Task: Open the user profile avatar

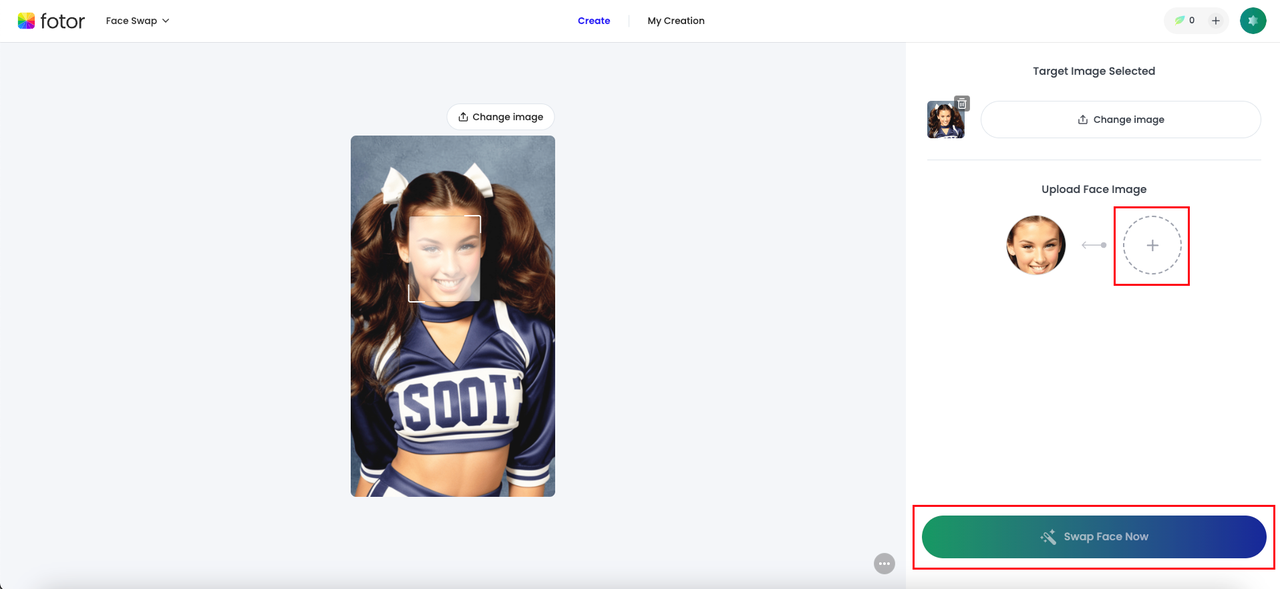Action: [x=1253, y=20]
